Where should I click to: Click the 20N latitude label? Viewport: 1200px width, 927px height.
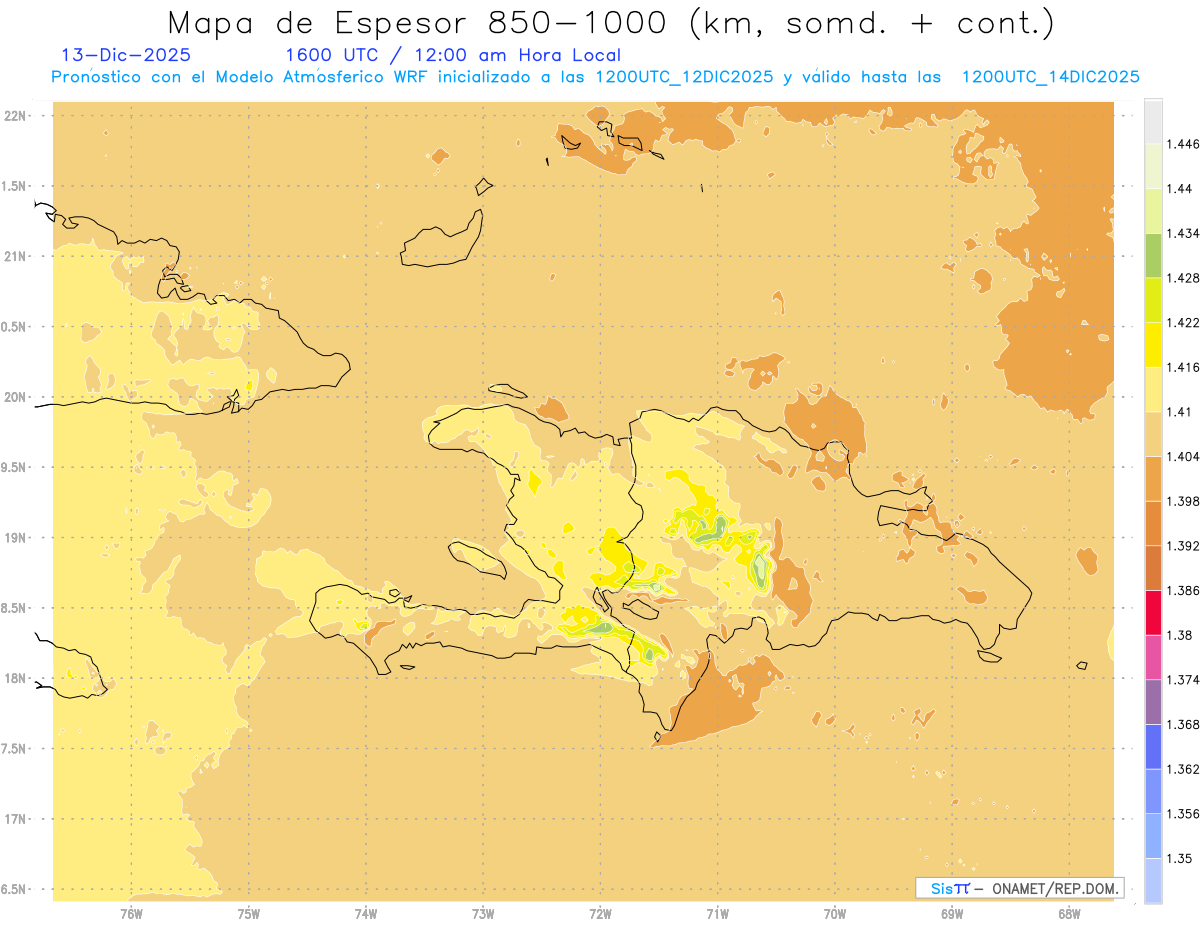[x=16, y=397]
